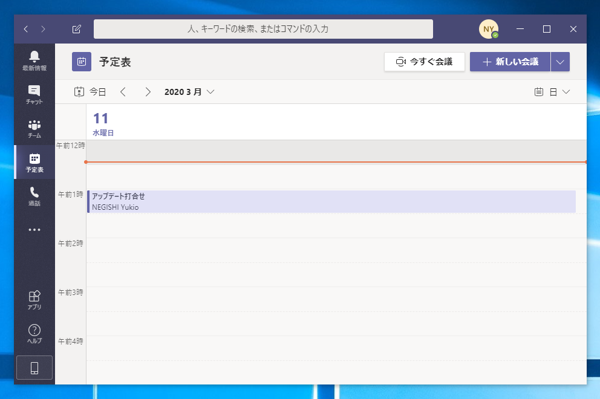
Task: Close the Teams window
Action: (573, 29)
